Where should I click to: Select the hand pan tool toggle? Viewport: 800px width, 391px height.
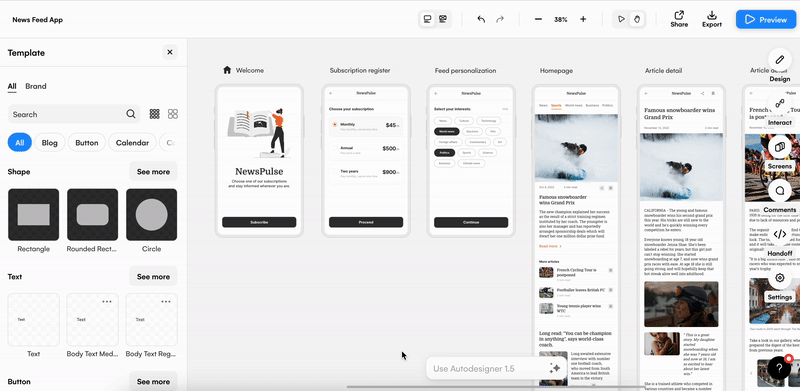[x=637, y=19]
